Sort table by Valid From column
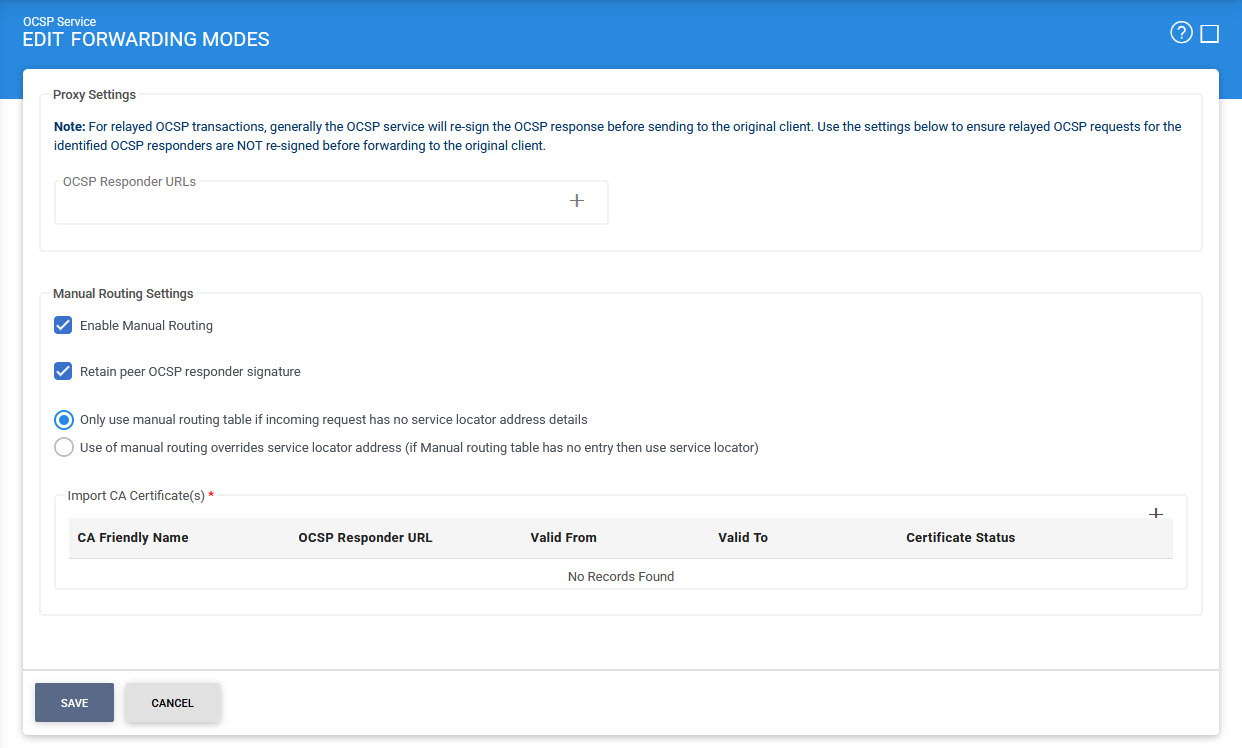The width and height of the screenshot is (1242, 748). point(563,538)
